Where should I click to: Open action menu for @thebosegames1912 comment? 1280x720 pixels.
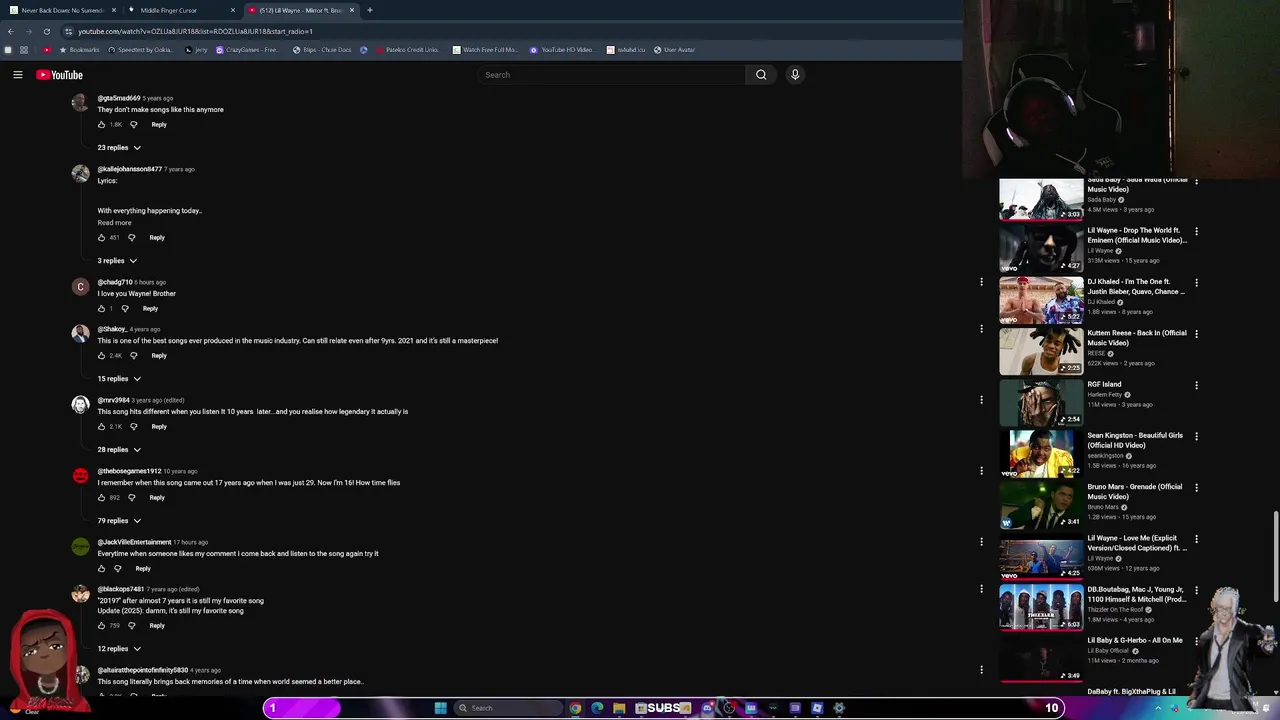[981, 471]
